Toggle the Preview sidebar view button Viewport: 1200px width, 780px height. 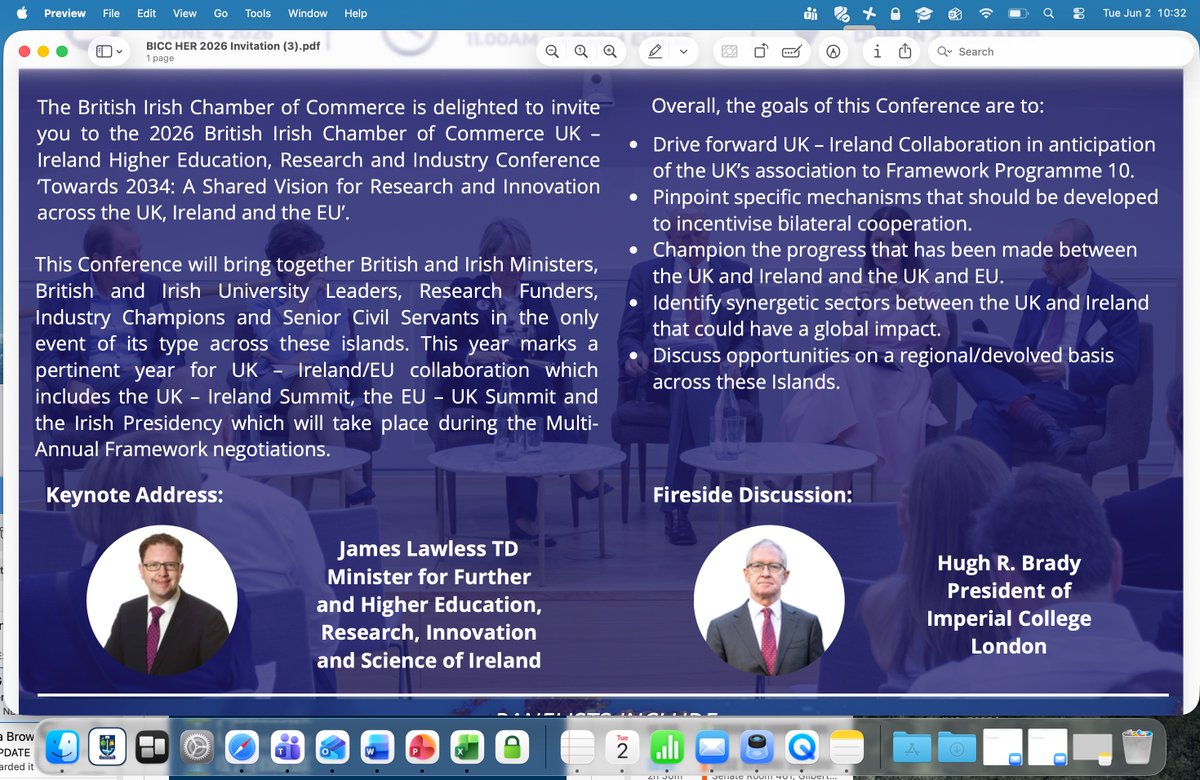pos(104,51)
